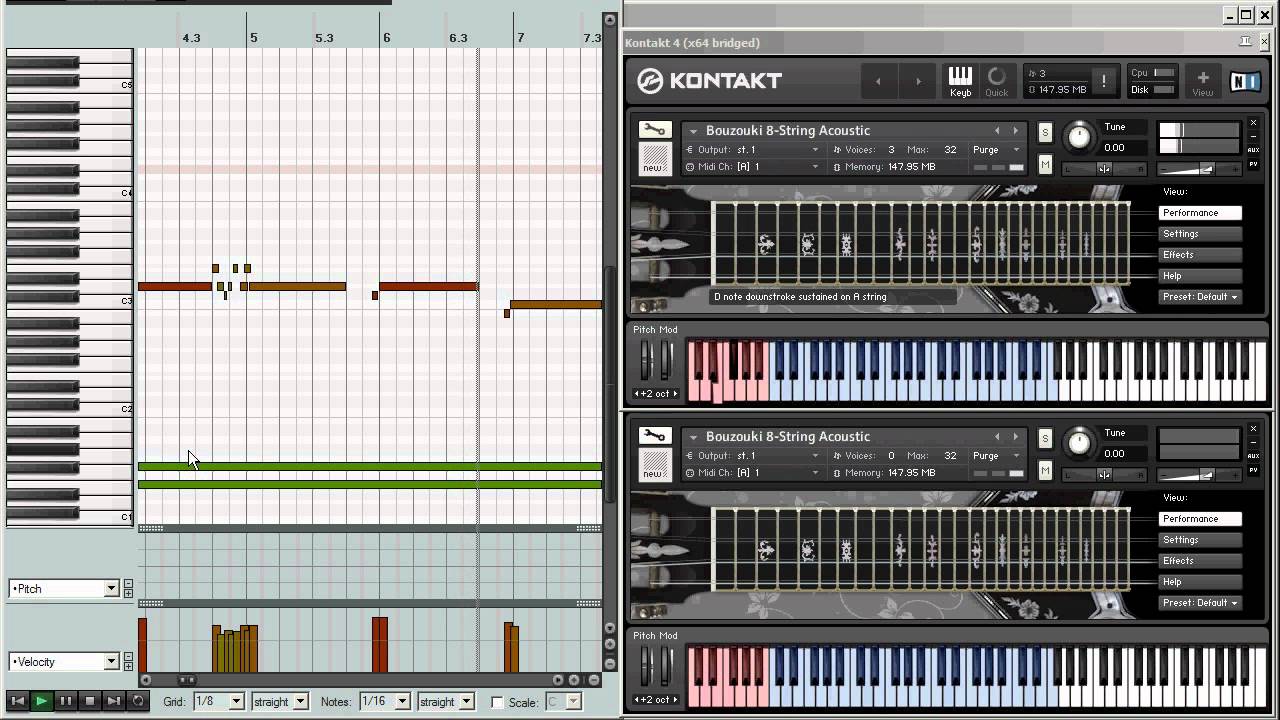Enable the Scale checkbox

[x=497, y=703]
